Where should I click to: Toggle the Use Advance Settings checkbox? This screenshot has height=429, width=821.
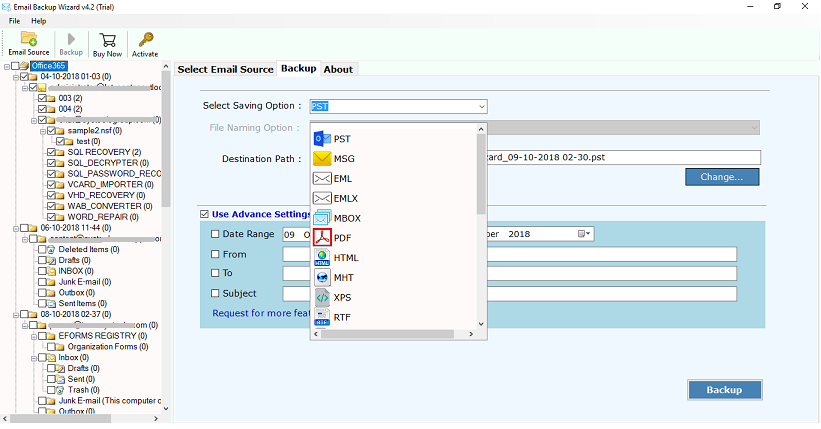[x=204, y=214]
